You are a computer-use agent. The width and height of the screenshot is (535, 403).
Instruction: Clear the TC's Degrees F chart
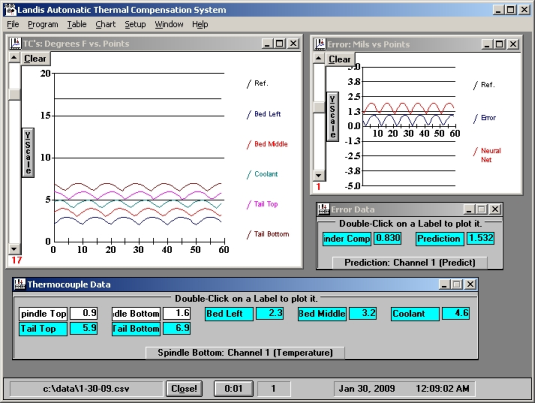click(x=35, y=59)
